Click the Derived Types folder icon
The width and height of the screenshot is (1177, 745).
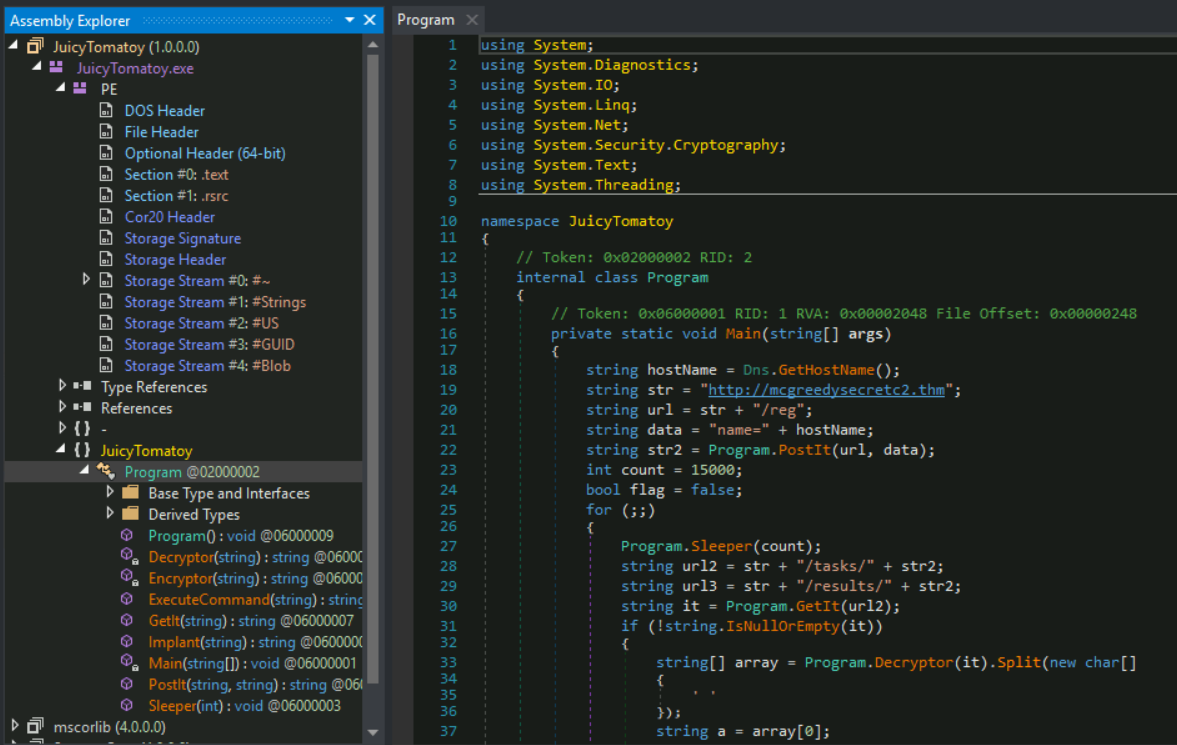[x=131, y=514]
